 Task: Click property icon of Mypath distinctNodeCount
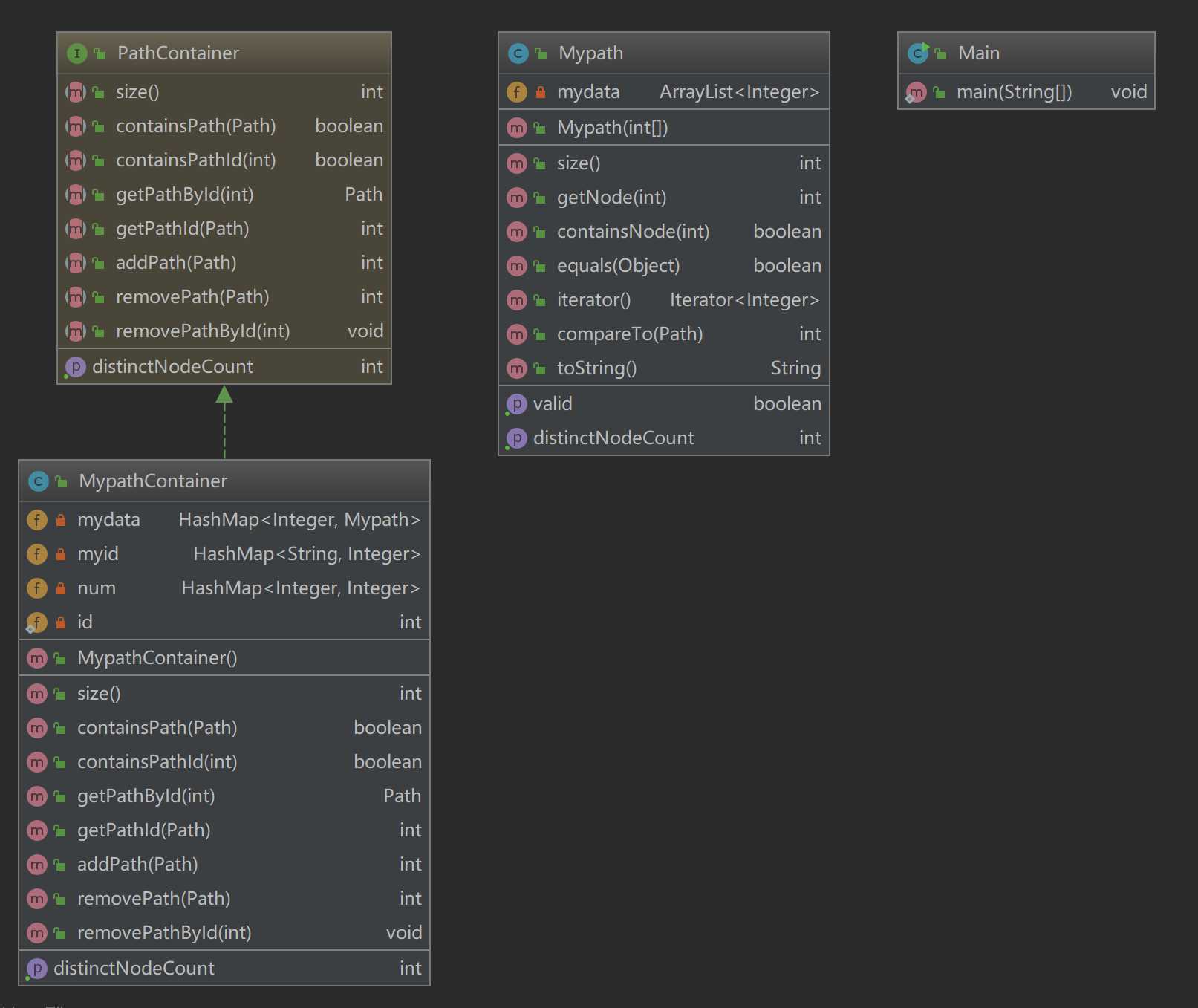[516, 438]
